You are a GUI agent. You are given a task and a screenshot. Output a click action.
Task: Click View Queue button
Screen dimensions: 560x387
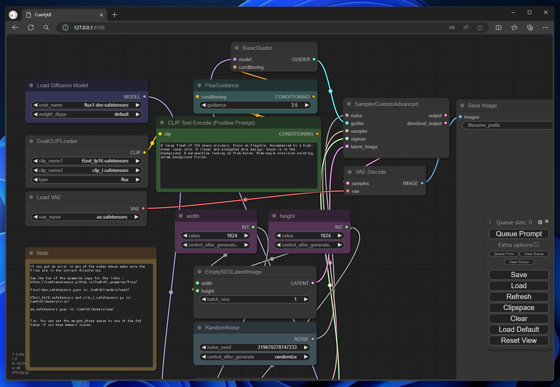tap(534, 253)
